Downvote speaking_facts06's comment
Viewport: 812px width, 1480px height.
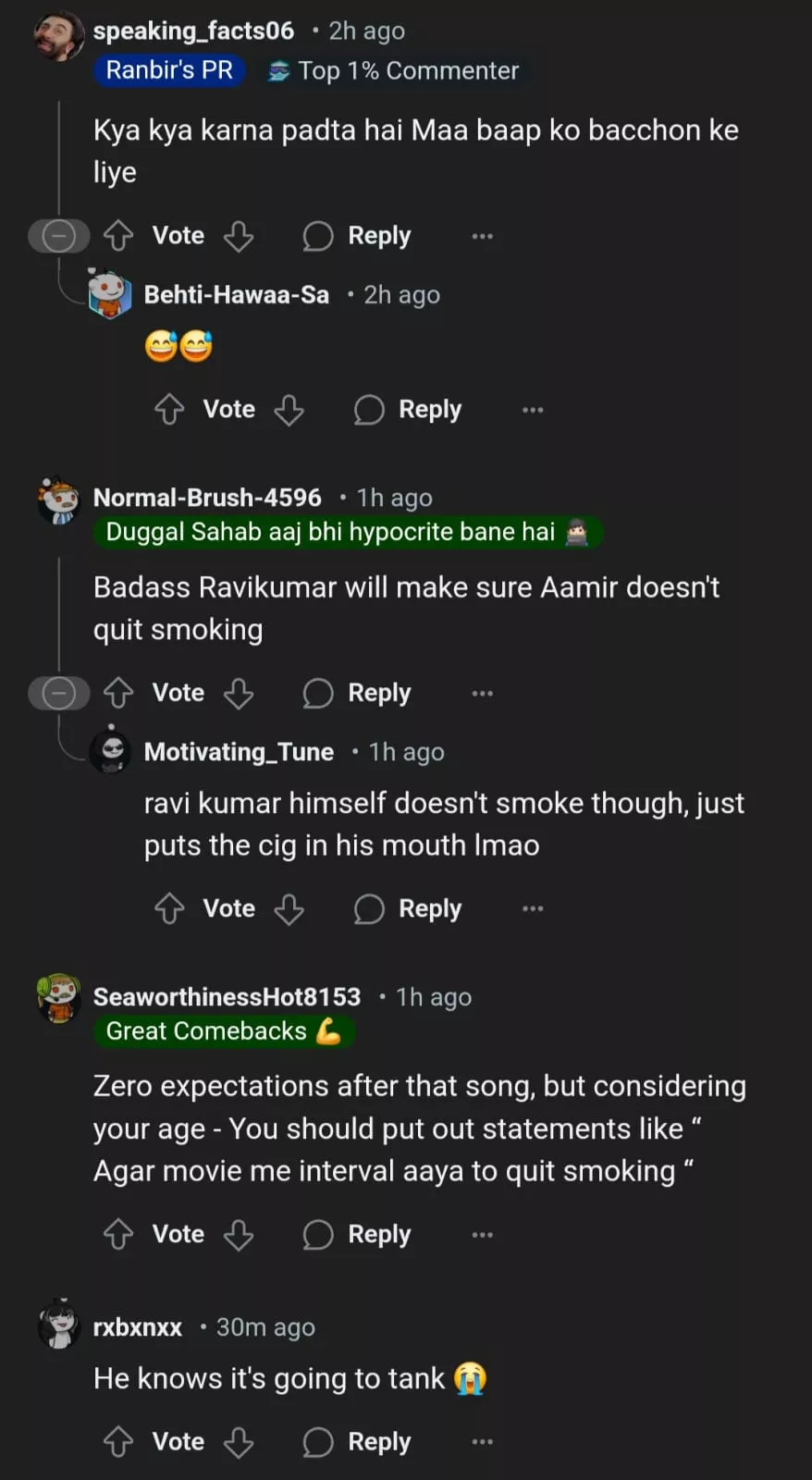(239, 236)
